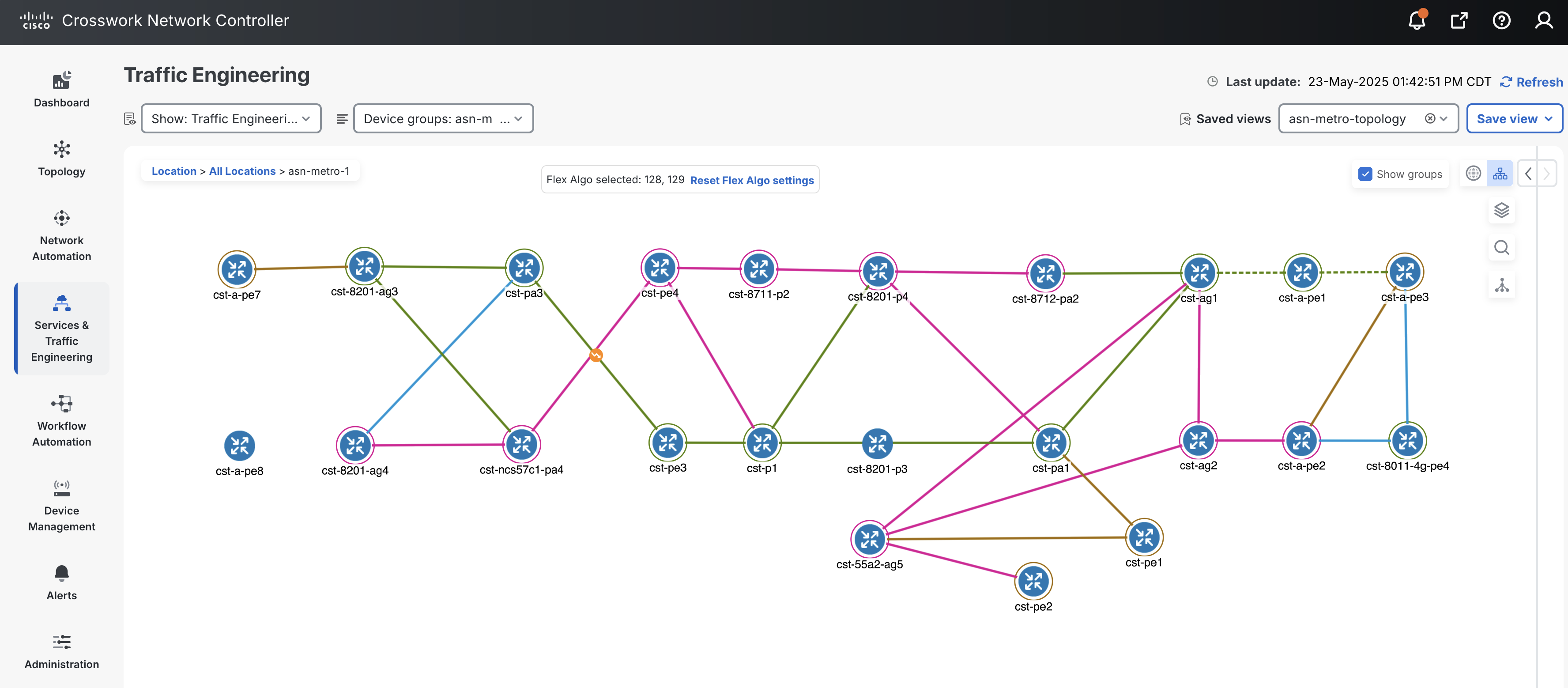
Task: Switch to geographical globe map view
Action: 1473,174
